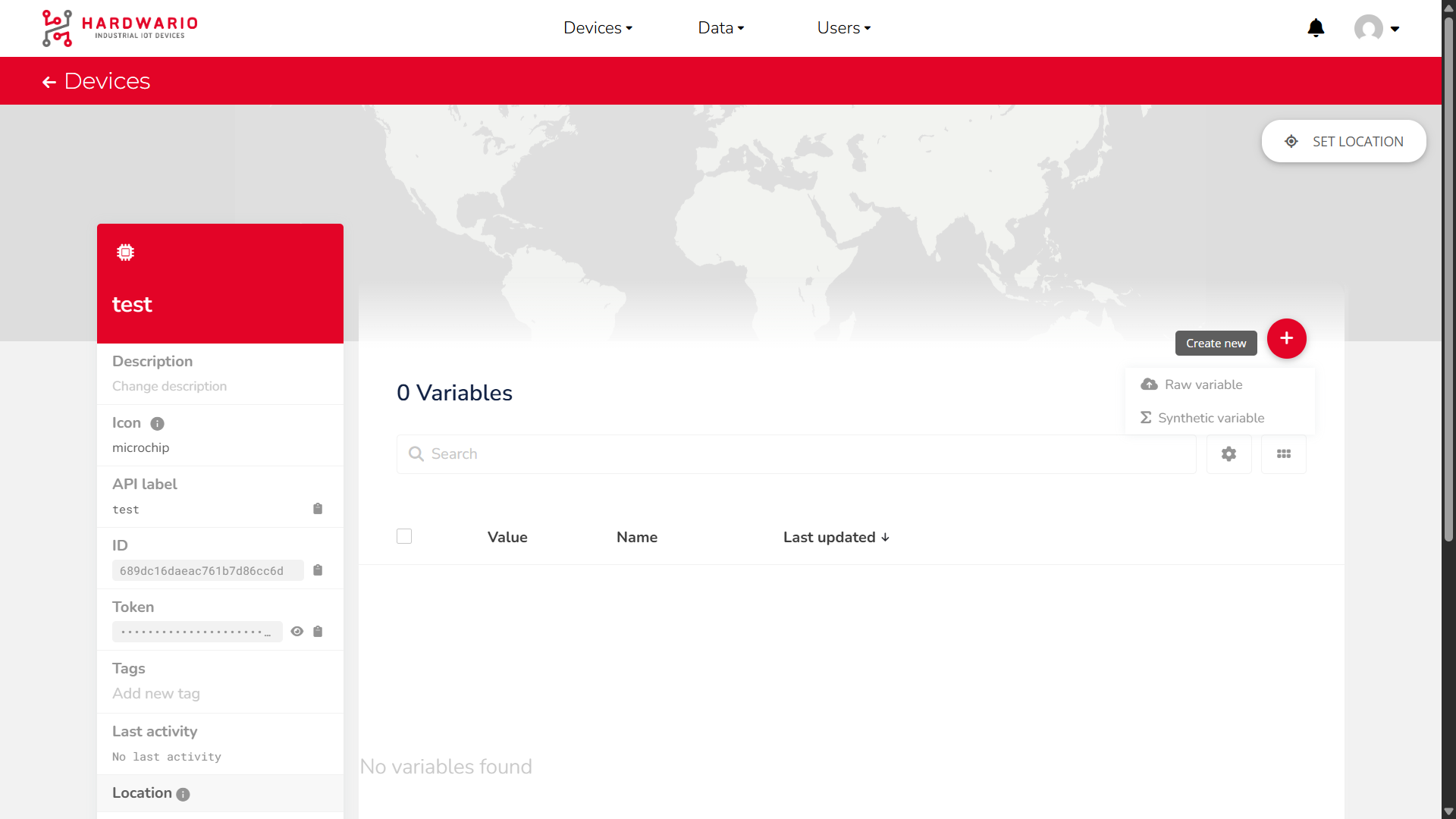Image resolution: width=1456 pixels, height=819 pixels.
Task: Open the user avatar account menu
Action: pyautogui.click(x=1376, y=29)
